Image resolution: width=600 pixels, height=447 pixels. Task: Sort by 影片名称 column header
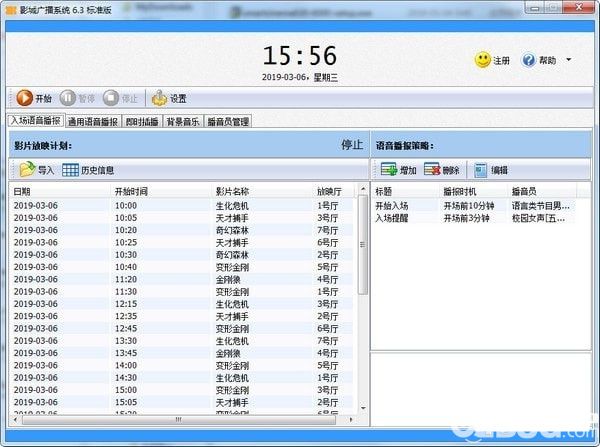click(x=262, y=191)
